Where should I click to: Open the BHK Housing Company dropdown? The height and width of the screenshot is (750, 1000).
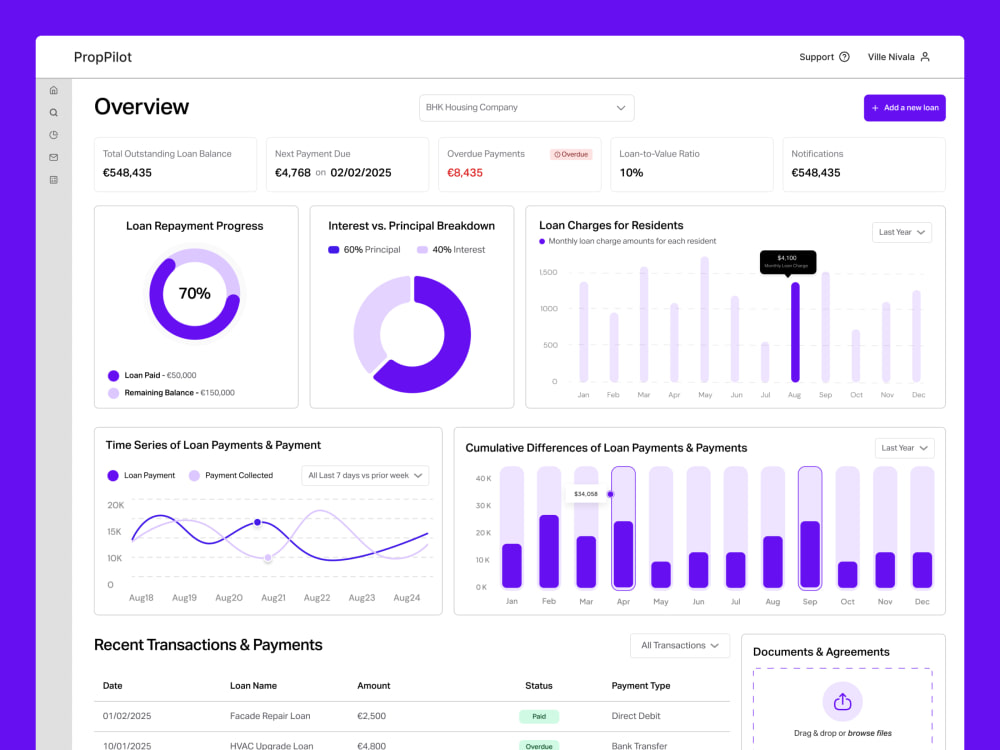pyautogui.click(x=526, y=108)
